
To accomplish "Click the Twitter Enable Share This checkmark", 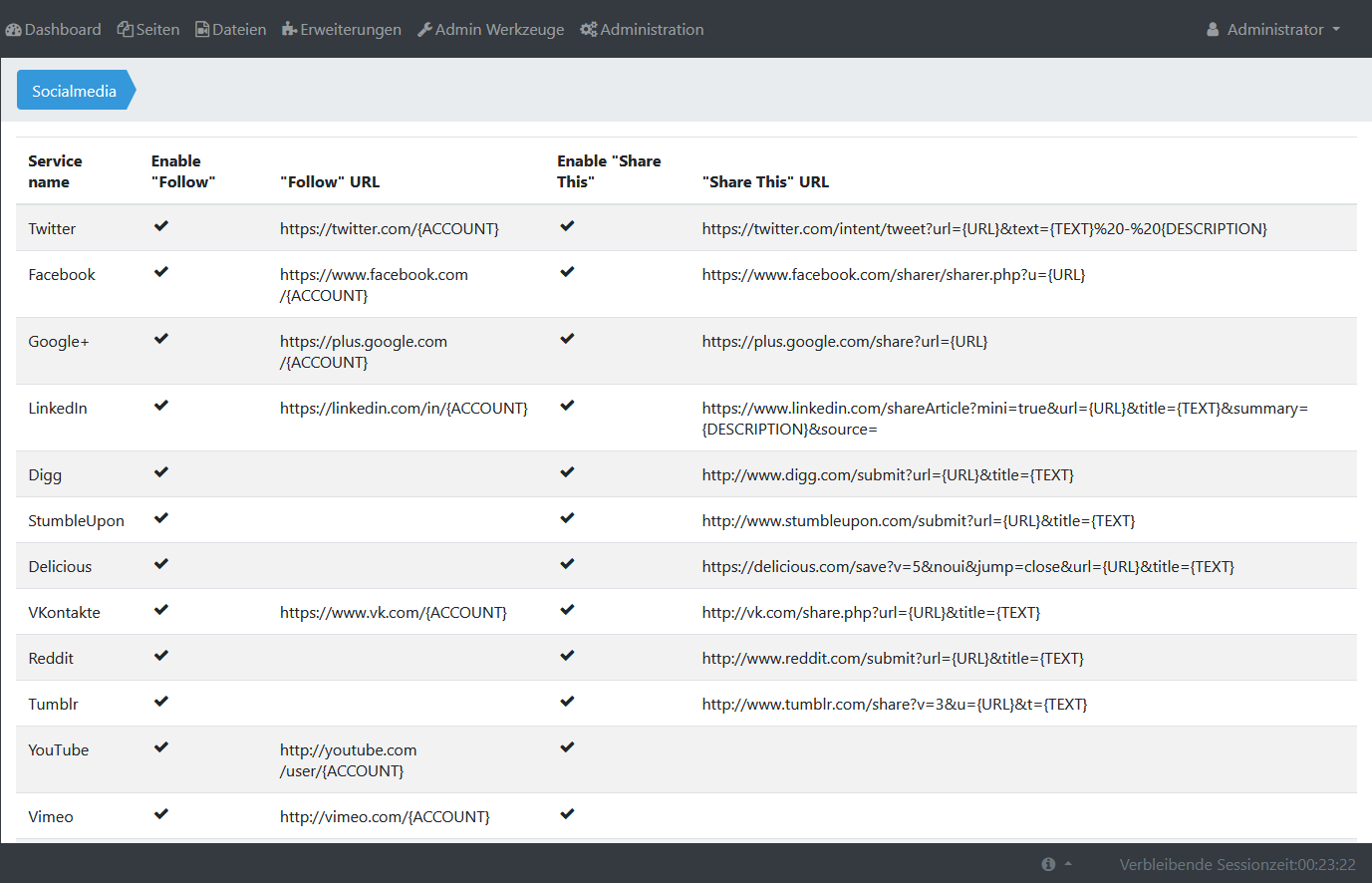I will pos(567,226).
